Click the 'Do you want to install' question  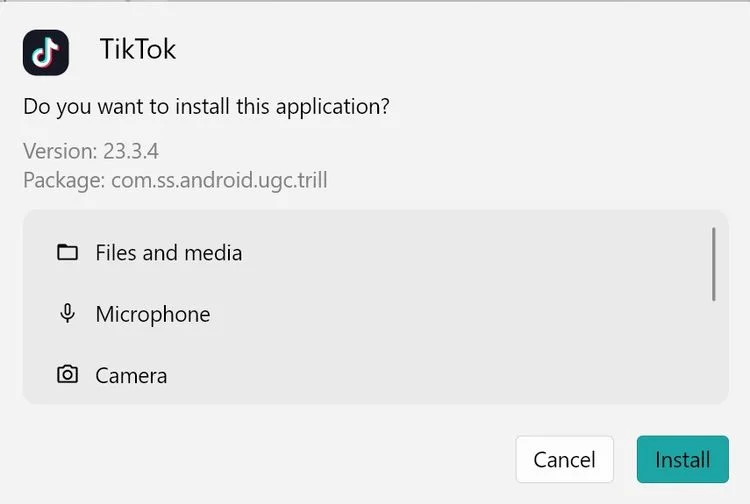[206, 107]
